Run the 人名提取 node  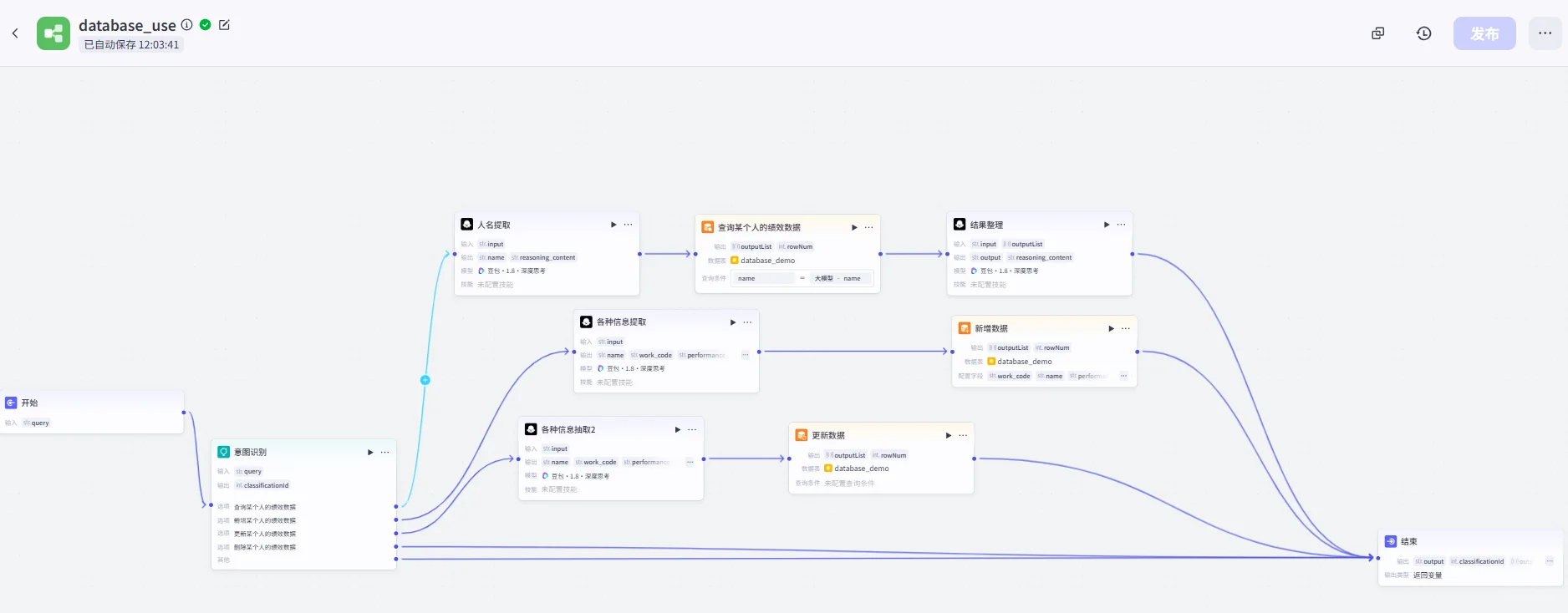613,225
